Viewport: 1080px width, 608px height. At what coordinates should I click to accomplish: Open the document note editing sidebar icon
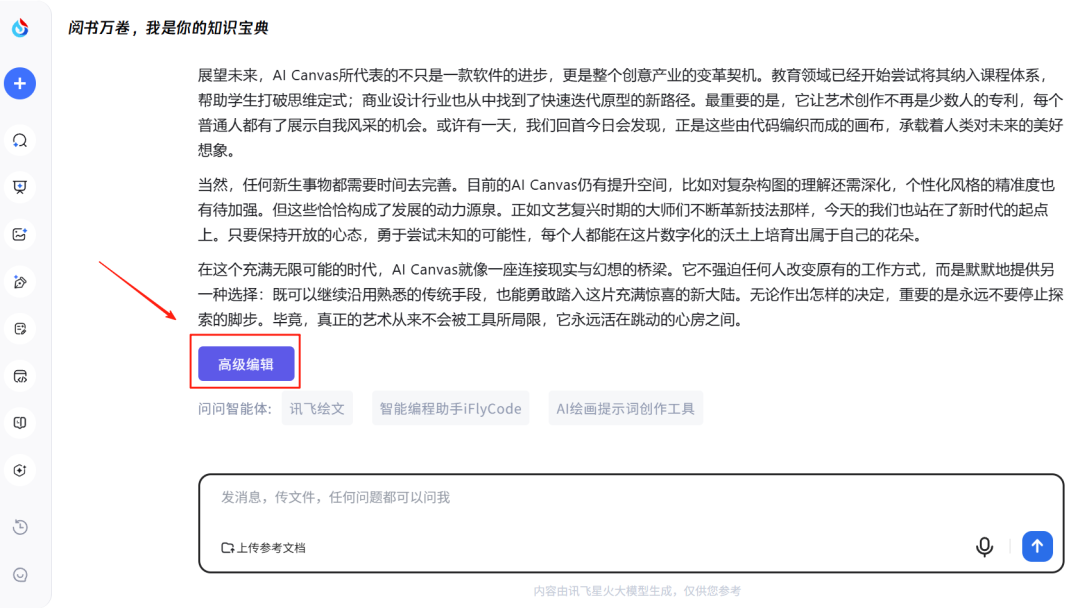[20, 328]
